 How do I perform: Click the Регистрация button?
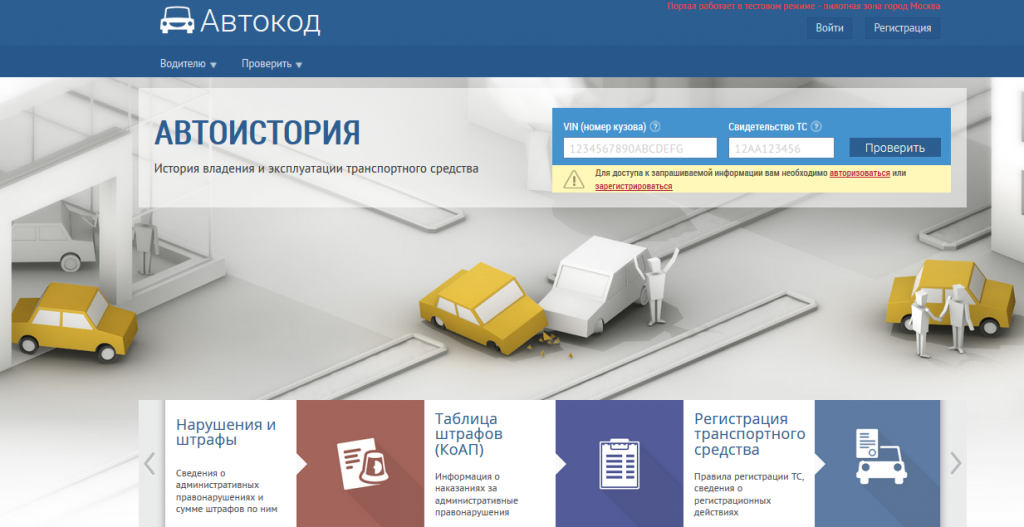(902, 28)
